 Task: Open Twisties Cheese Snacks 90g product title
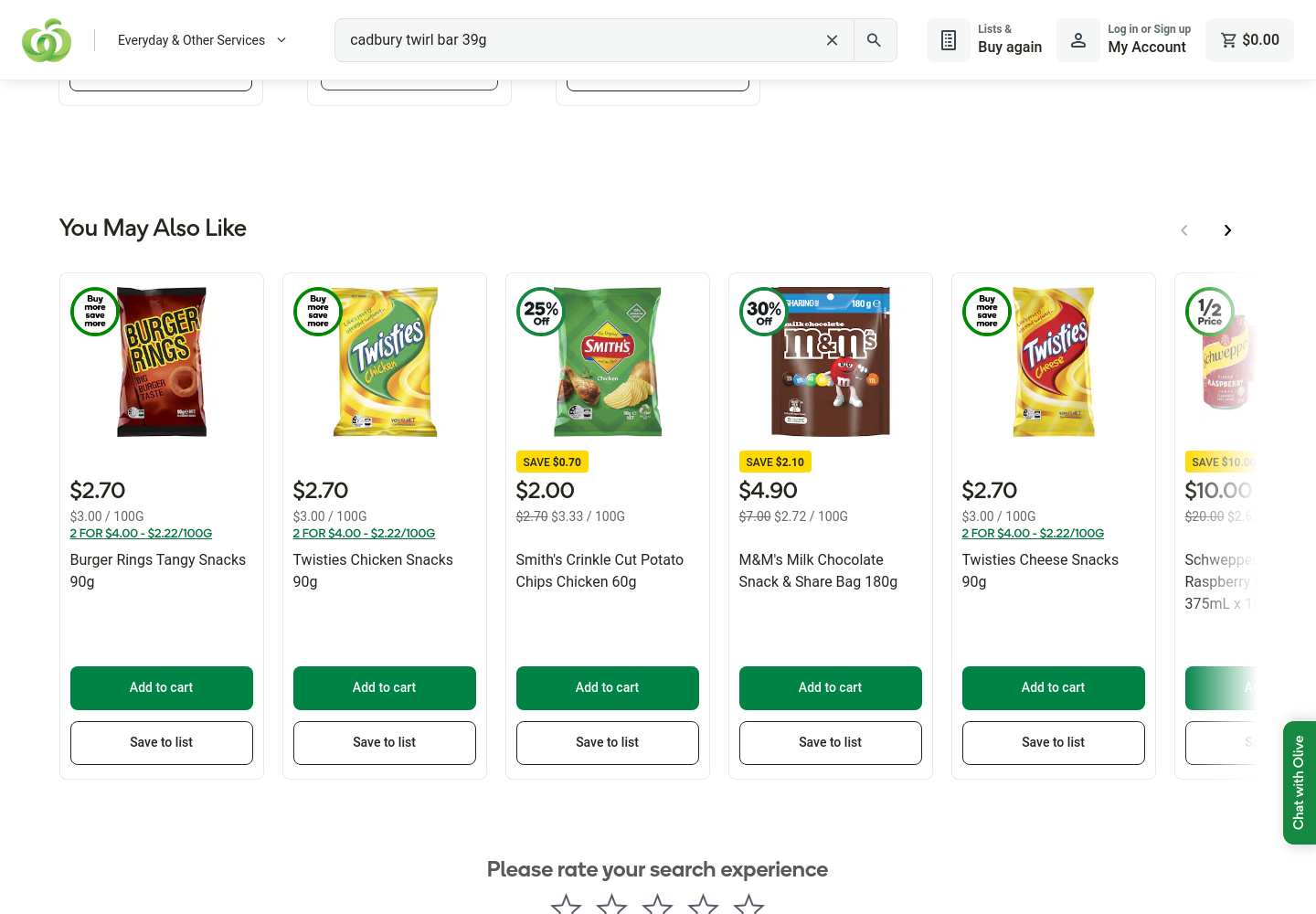pyautogui.click(x=1040, y=570)
